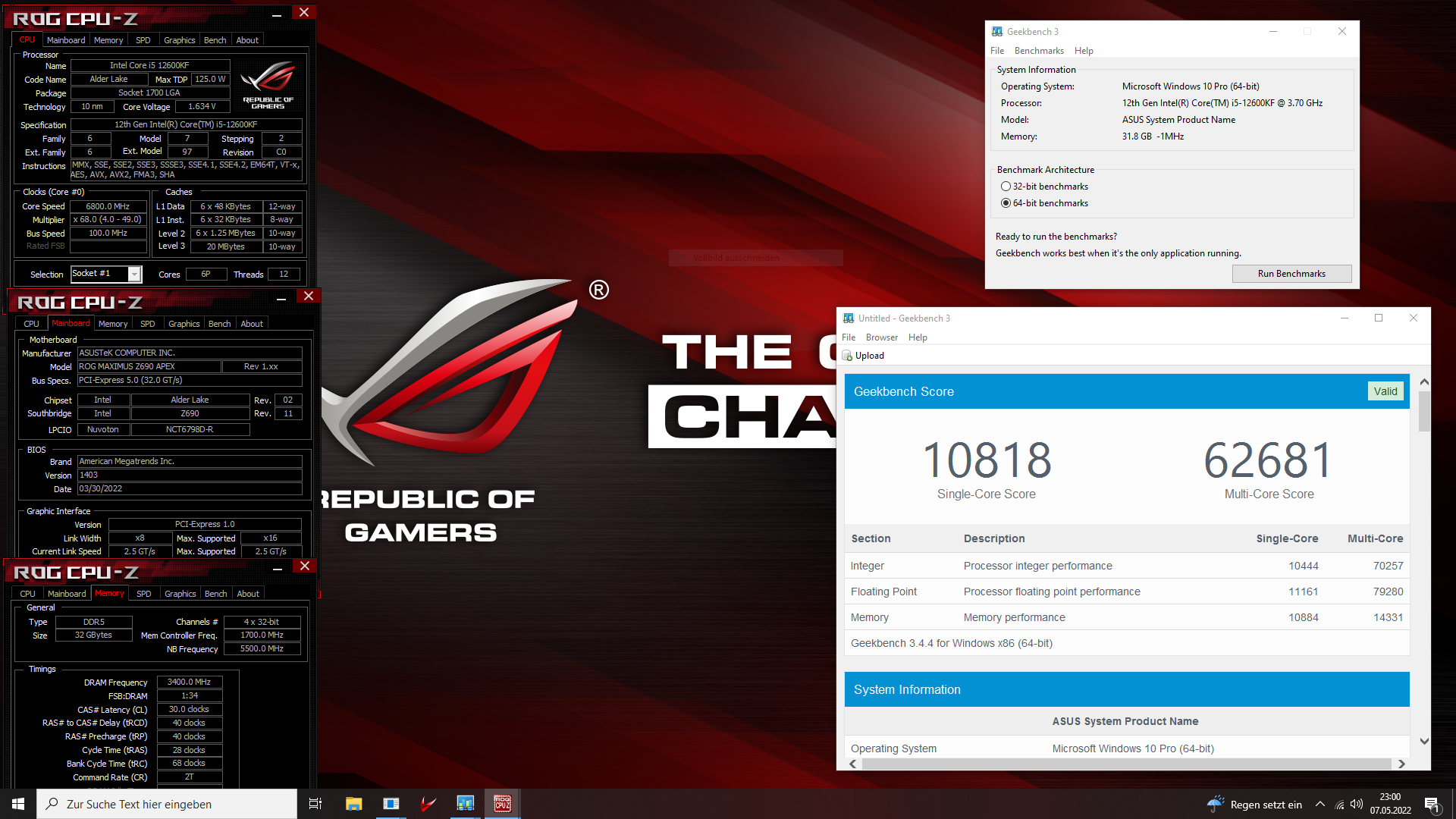The image size is (1456, 819).
Task: Close the middle ROG CPU-Z window
Action: pyautogui.click(x=309, y=297)
